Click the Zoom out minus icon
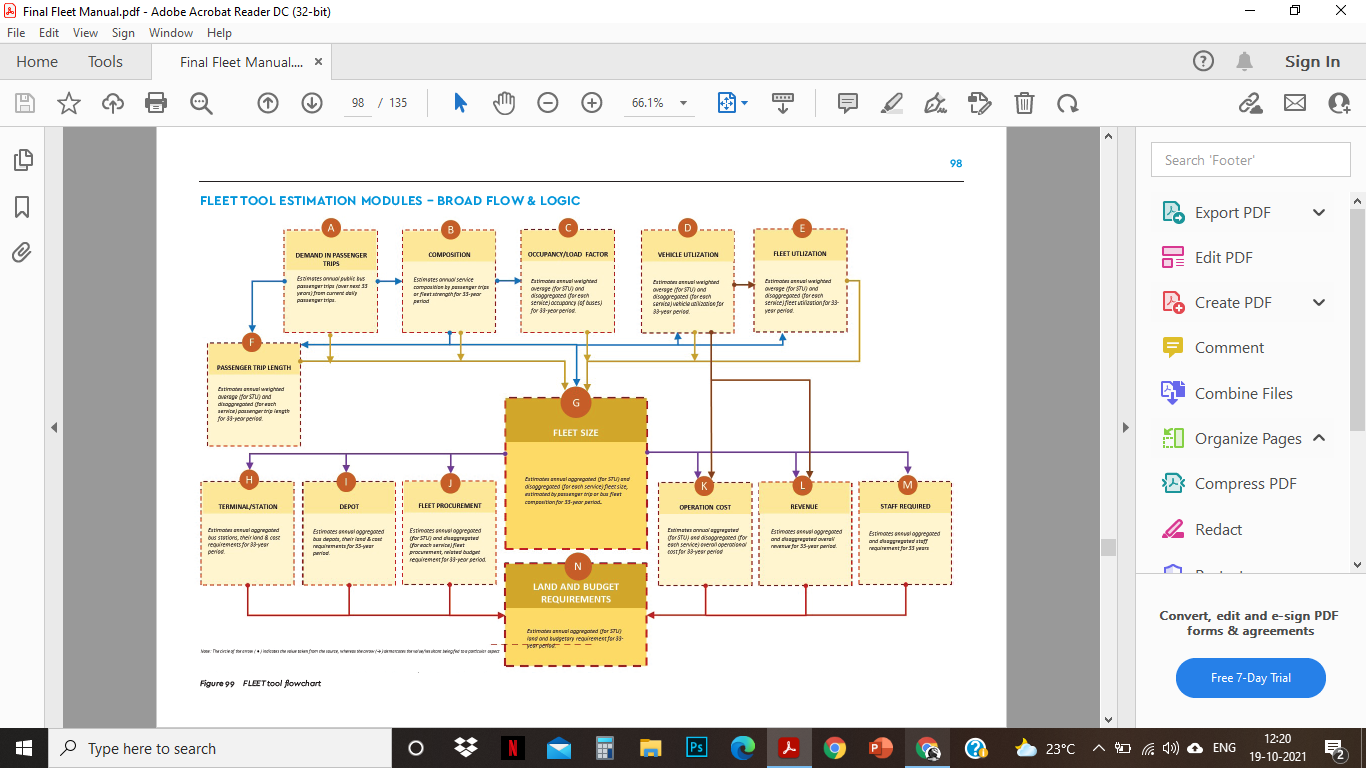Screen dimensions: 1366x768 (547, 103)
